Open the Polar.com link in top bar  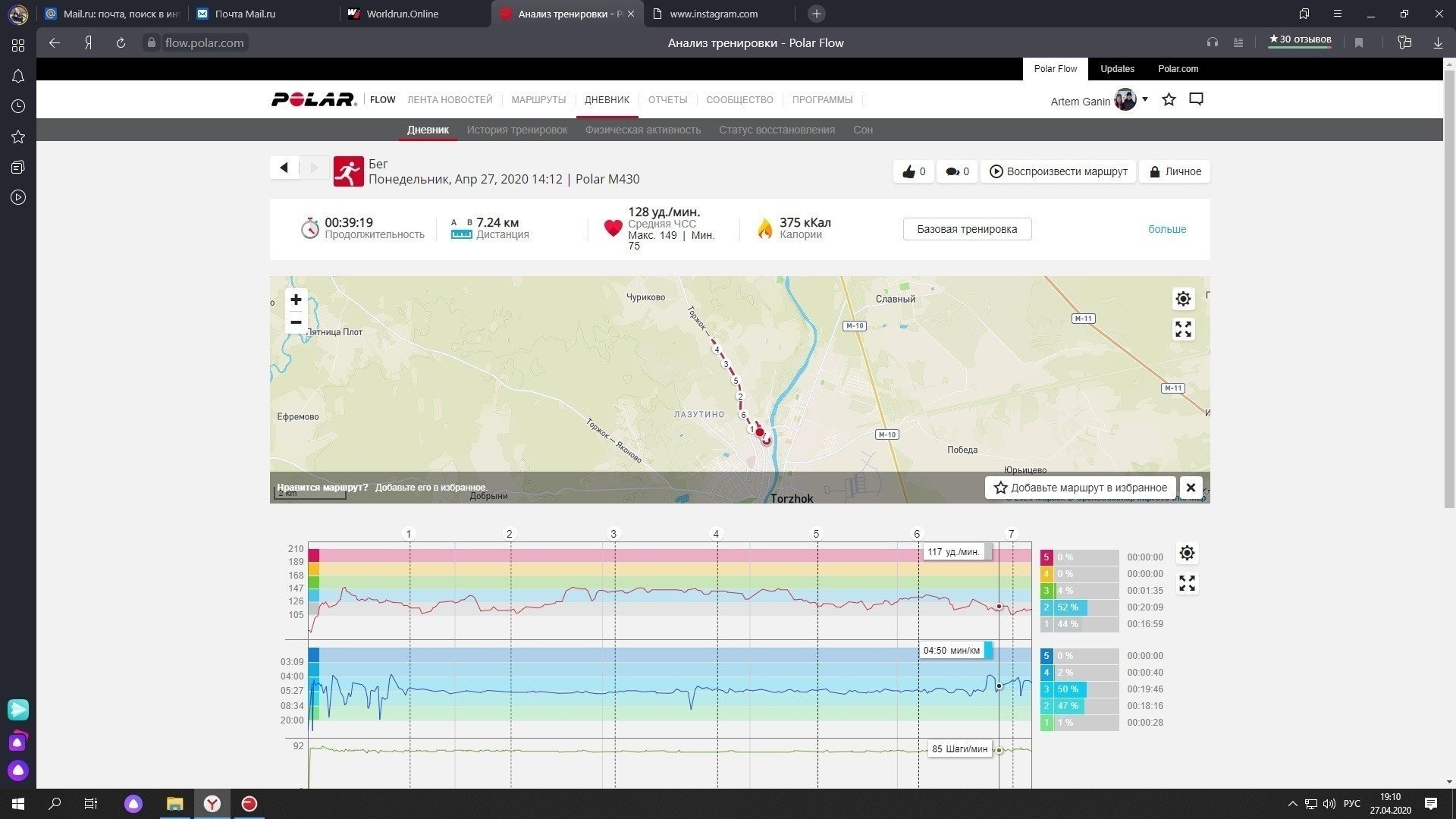coord(1178,69)
